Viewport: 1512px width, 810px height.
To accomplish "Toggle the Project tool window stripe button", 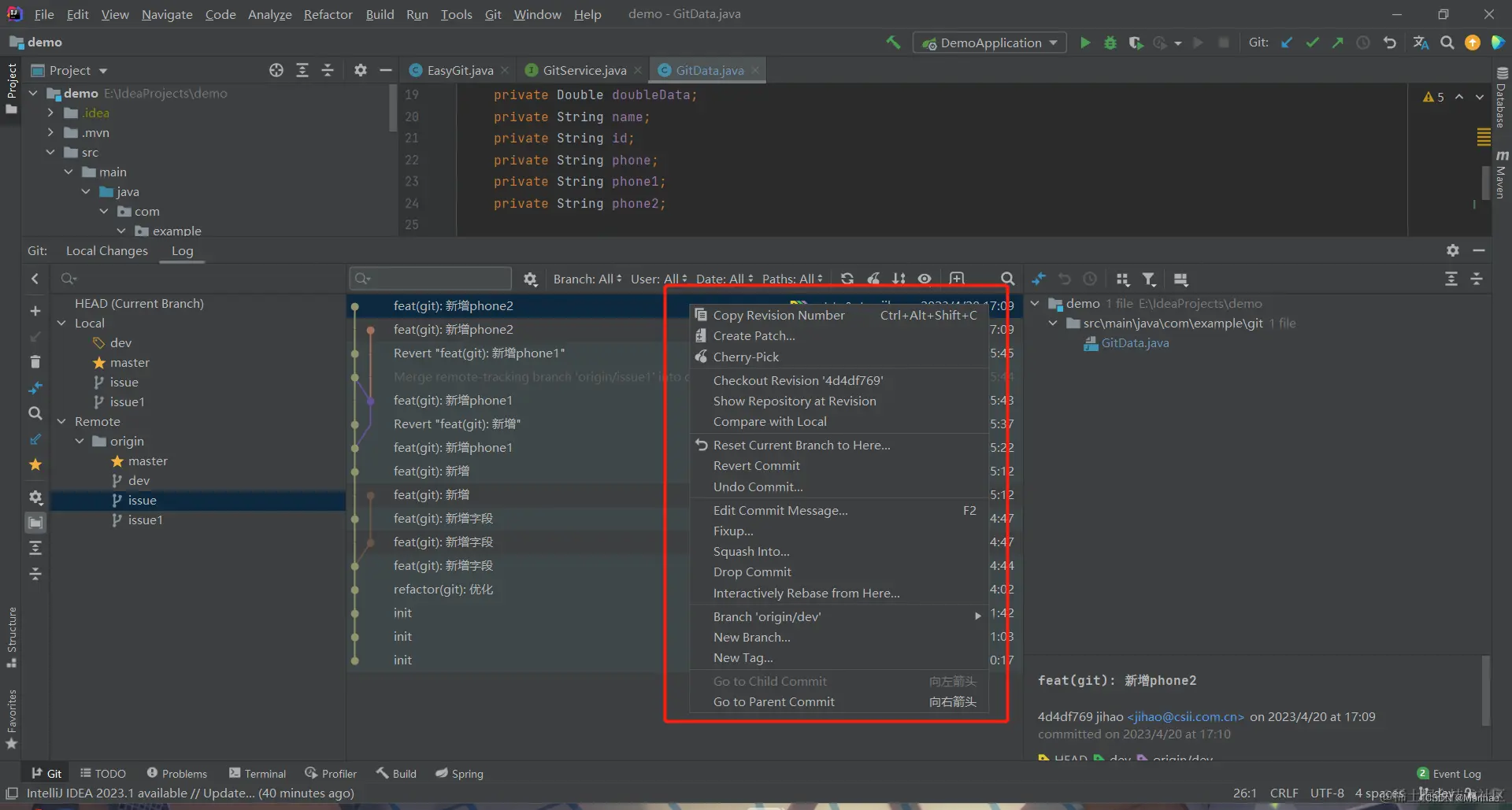I will point(11,88).
